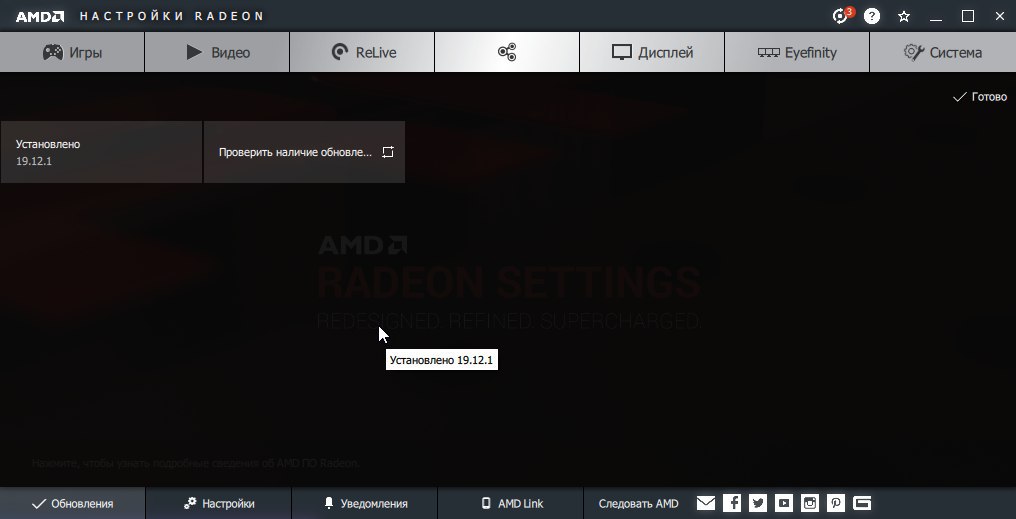Open AMD Link in bottom bar
The width and height of the screenshot is (1016, 519).
pos(511,503)
